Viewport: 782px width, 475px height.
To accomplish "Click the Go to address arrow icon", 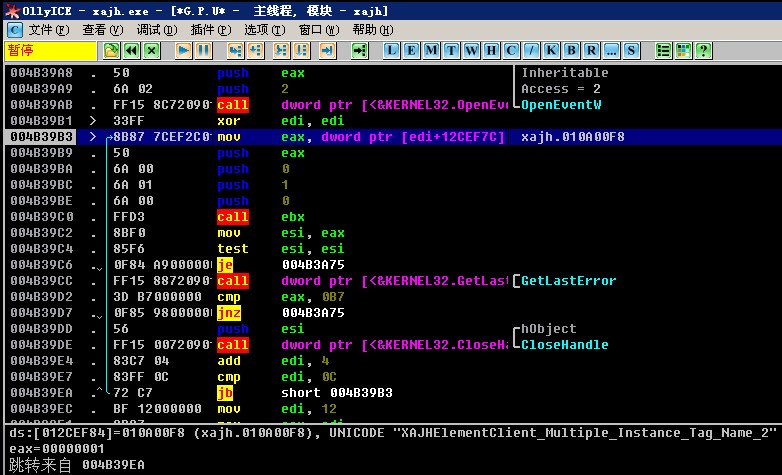I will [358, 50].
